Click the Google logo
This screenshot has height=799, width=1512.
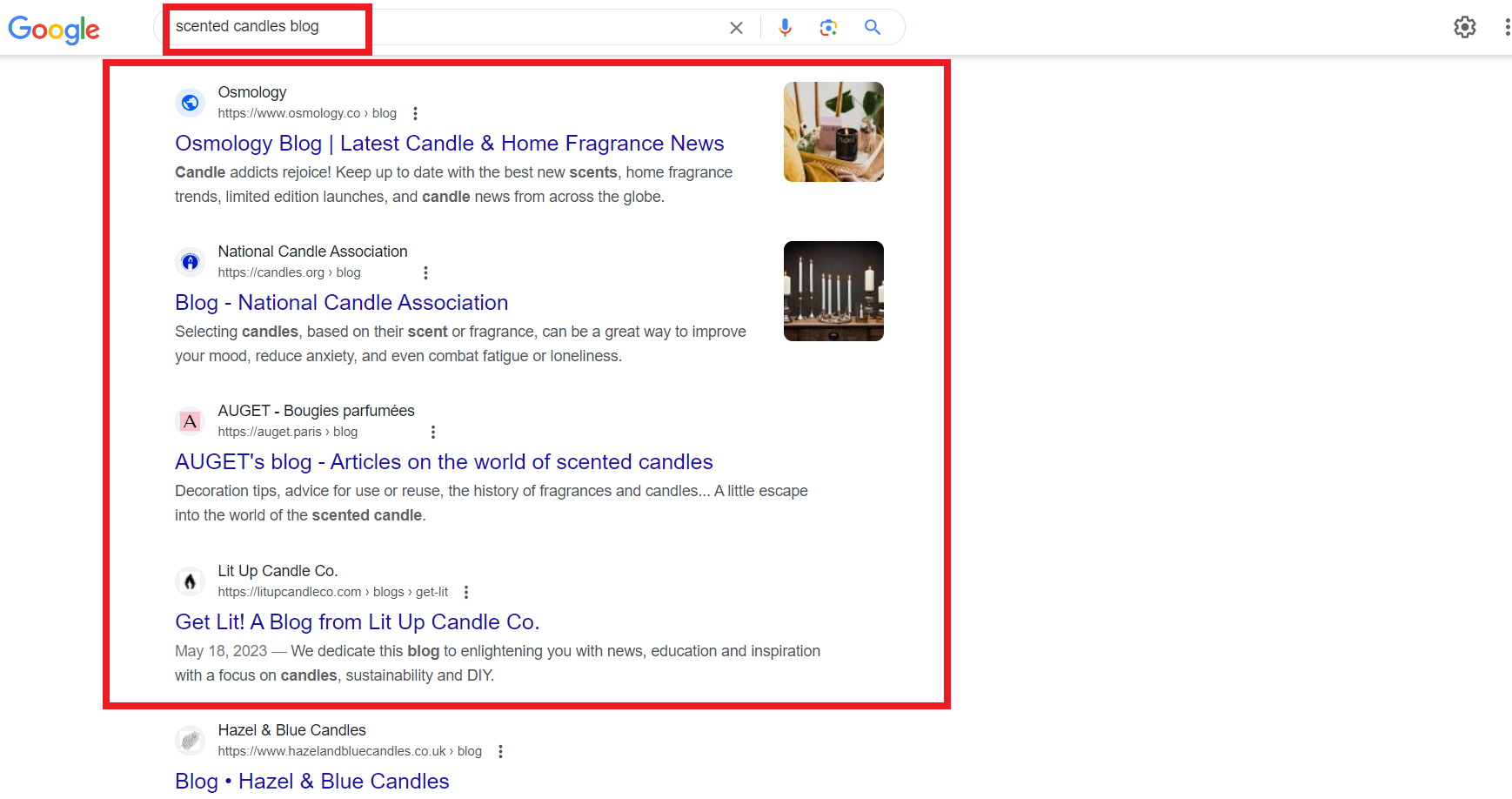pos(54,30)
